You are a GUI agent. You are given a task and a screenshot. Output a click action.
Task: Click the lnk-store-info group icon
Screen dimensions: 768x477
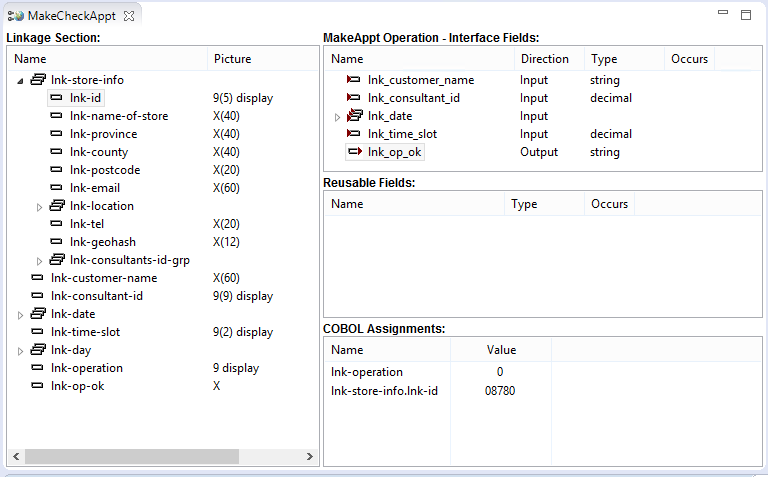(38, 80)
